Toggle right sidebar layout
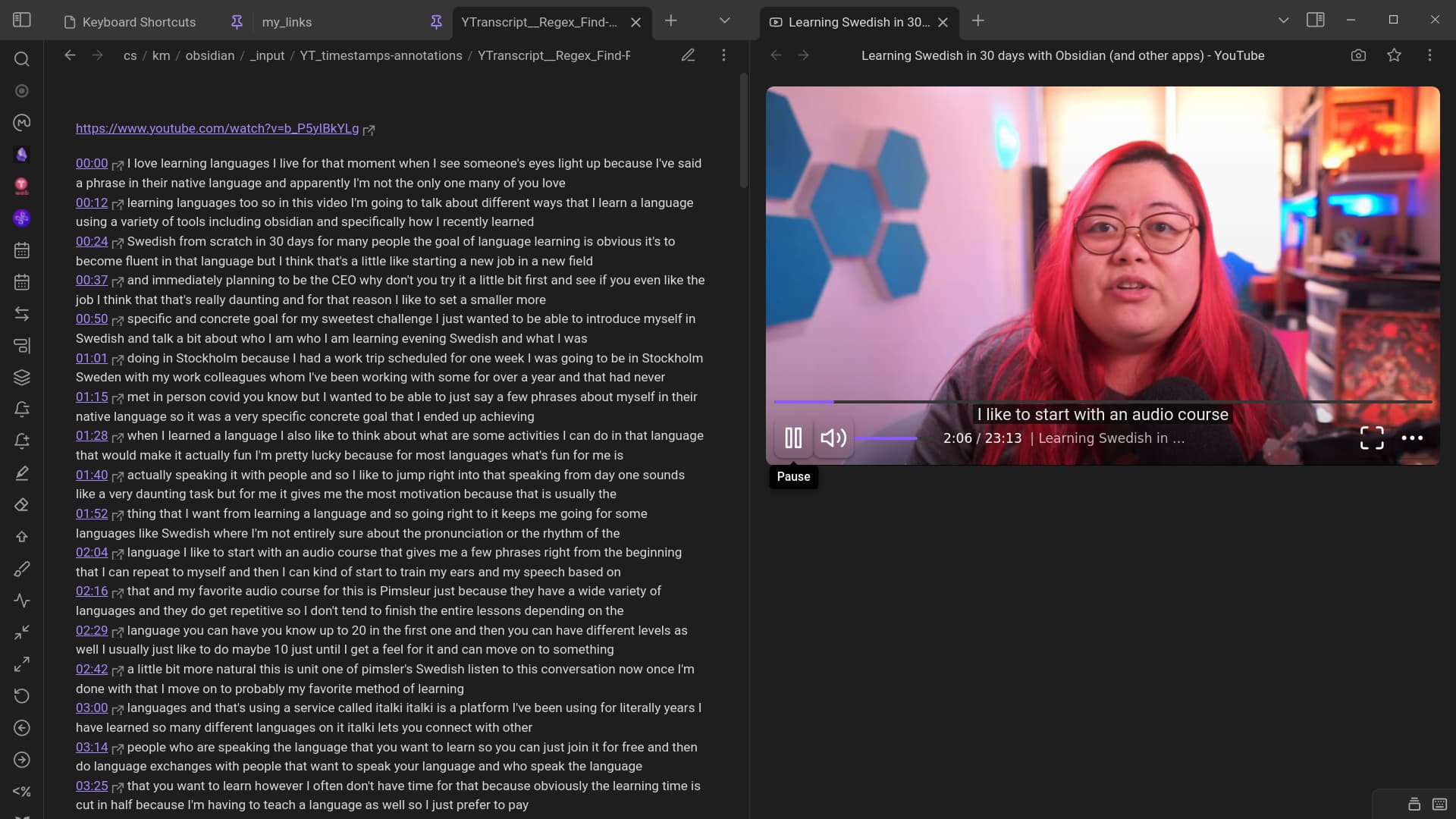 (1316, 20)
